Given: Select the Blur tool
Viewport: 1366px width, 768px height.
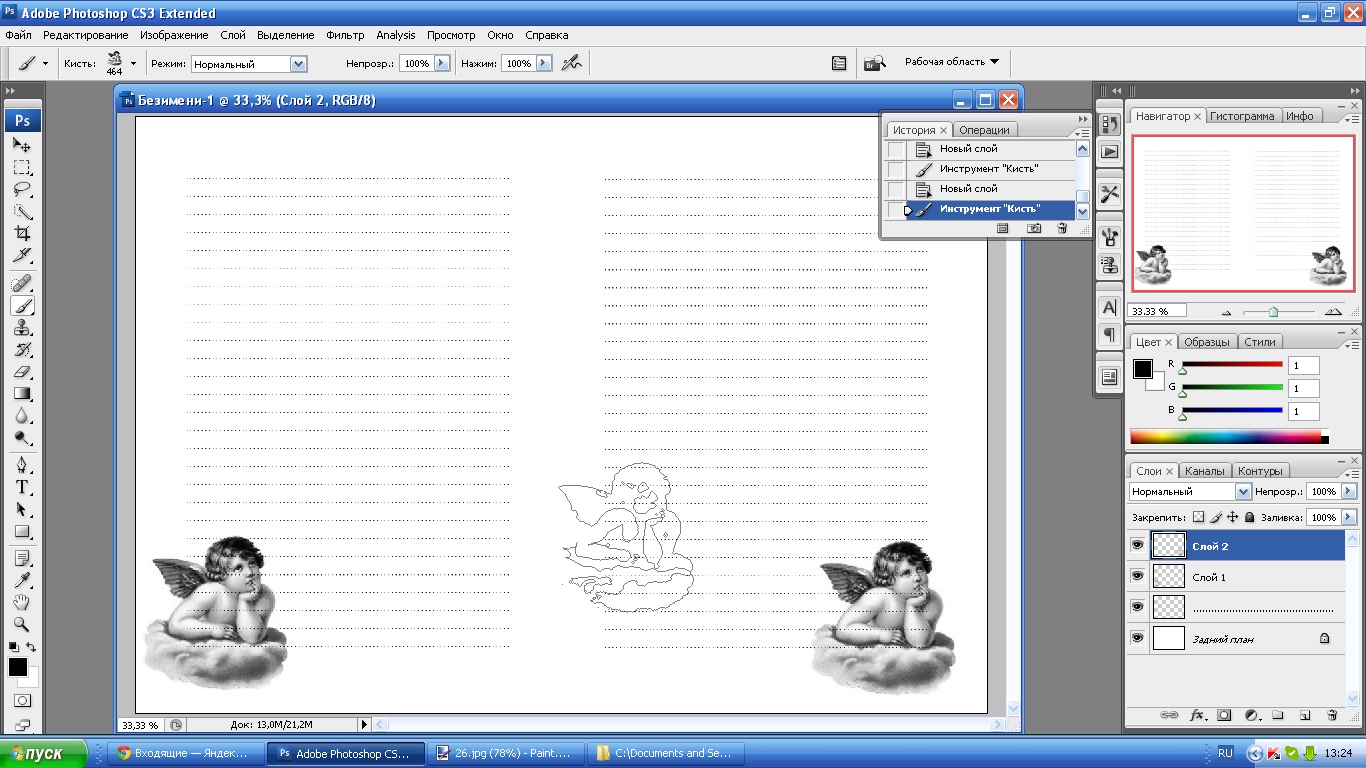Looking at the screenshot, I should point(22,415).
